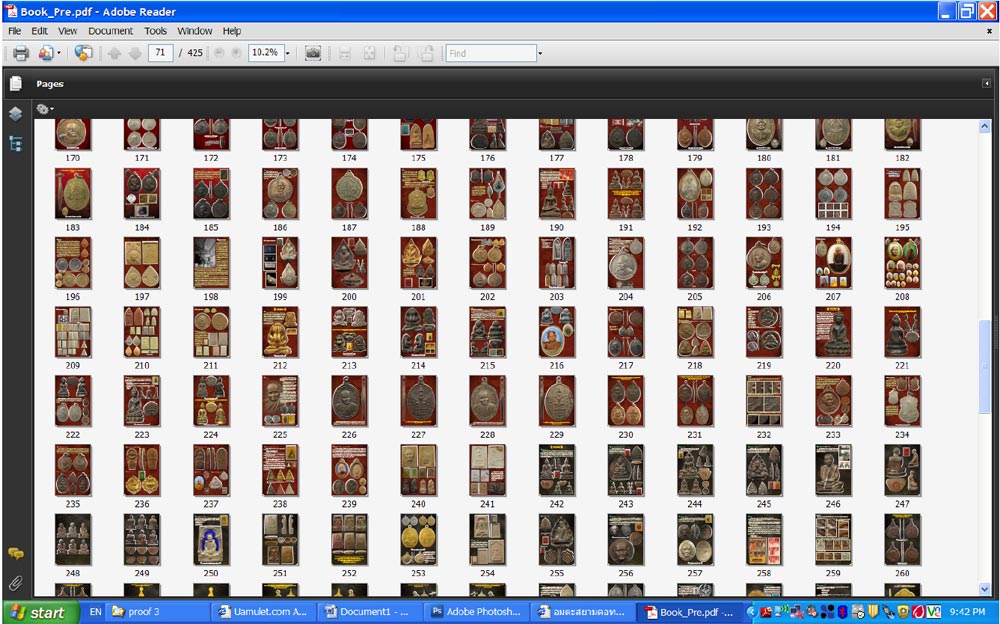Open the Pages panel icon in sidebar
The image size is (1000, 624).
click(15, 84)
